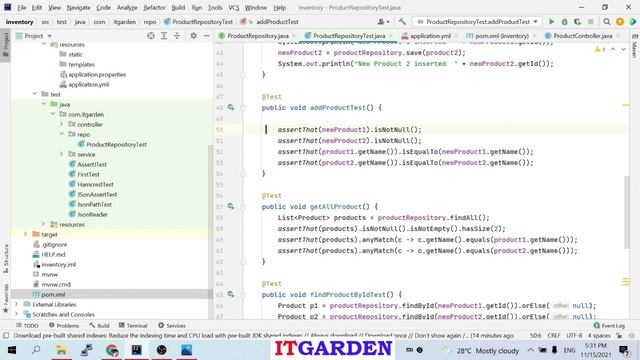Click editor vertical scrollbar
640x360 pixels.
coord(627,211)
